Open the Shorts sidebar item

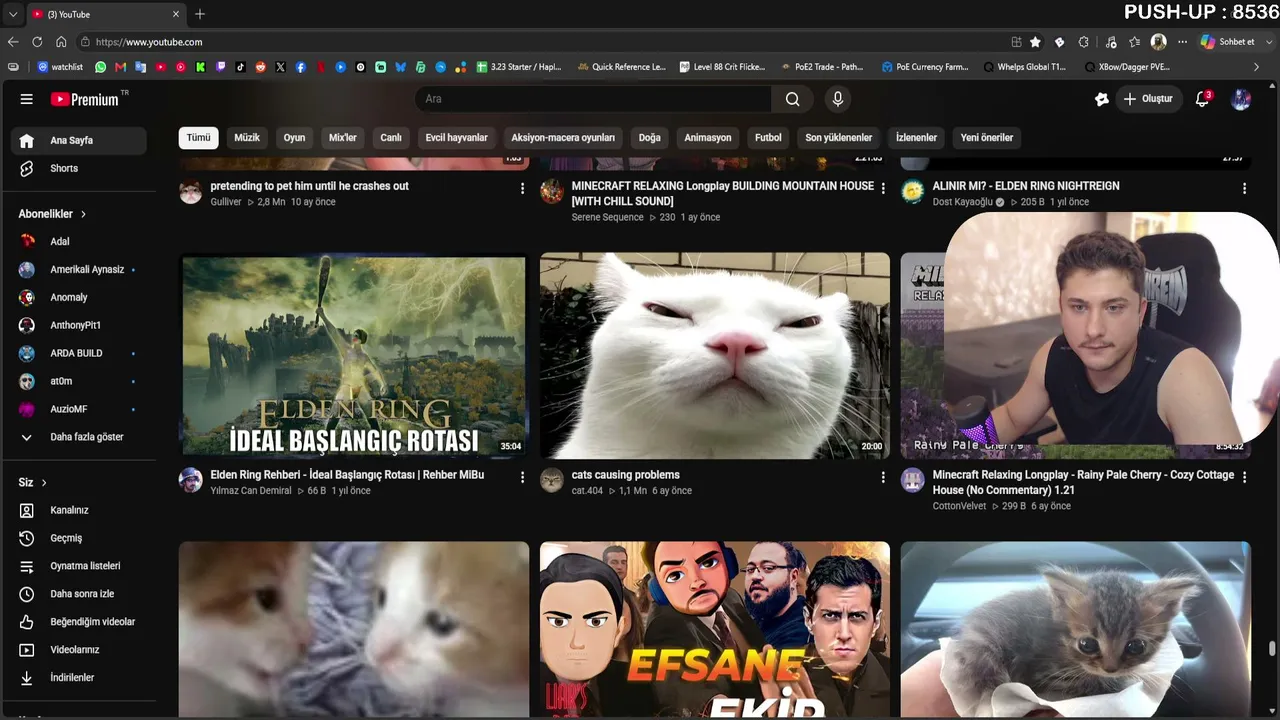point(79,168)
